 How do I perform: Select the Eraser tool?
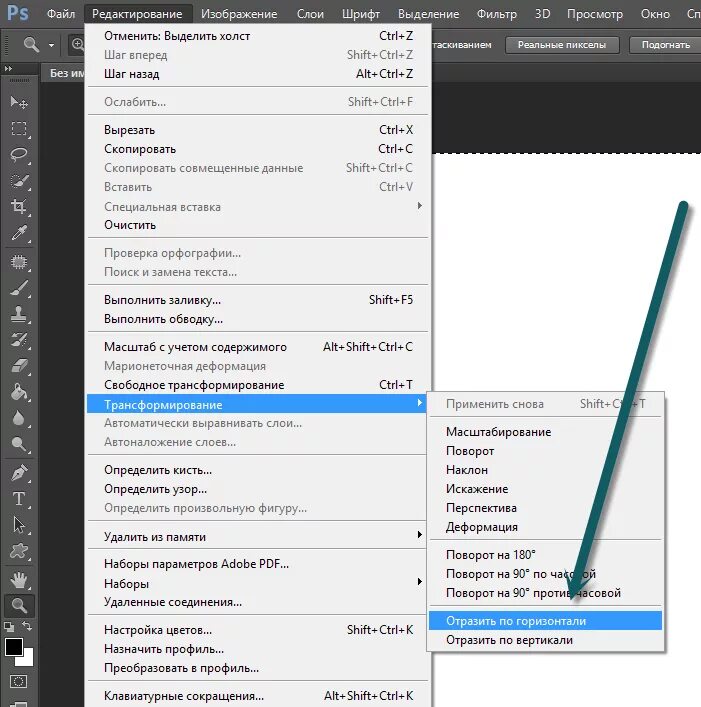click(x=18, y=366)
